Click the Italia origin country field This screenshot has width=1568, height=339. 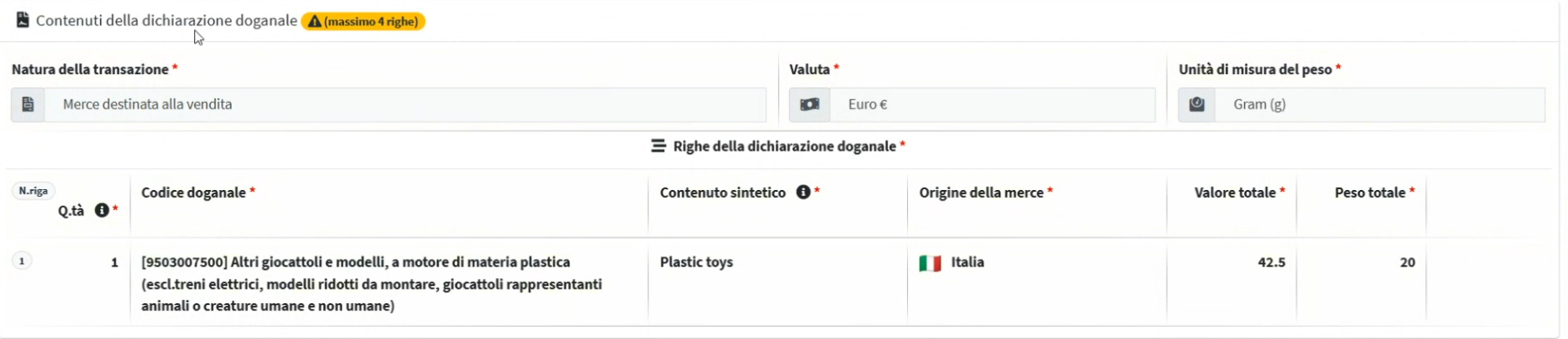[967, 261]
